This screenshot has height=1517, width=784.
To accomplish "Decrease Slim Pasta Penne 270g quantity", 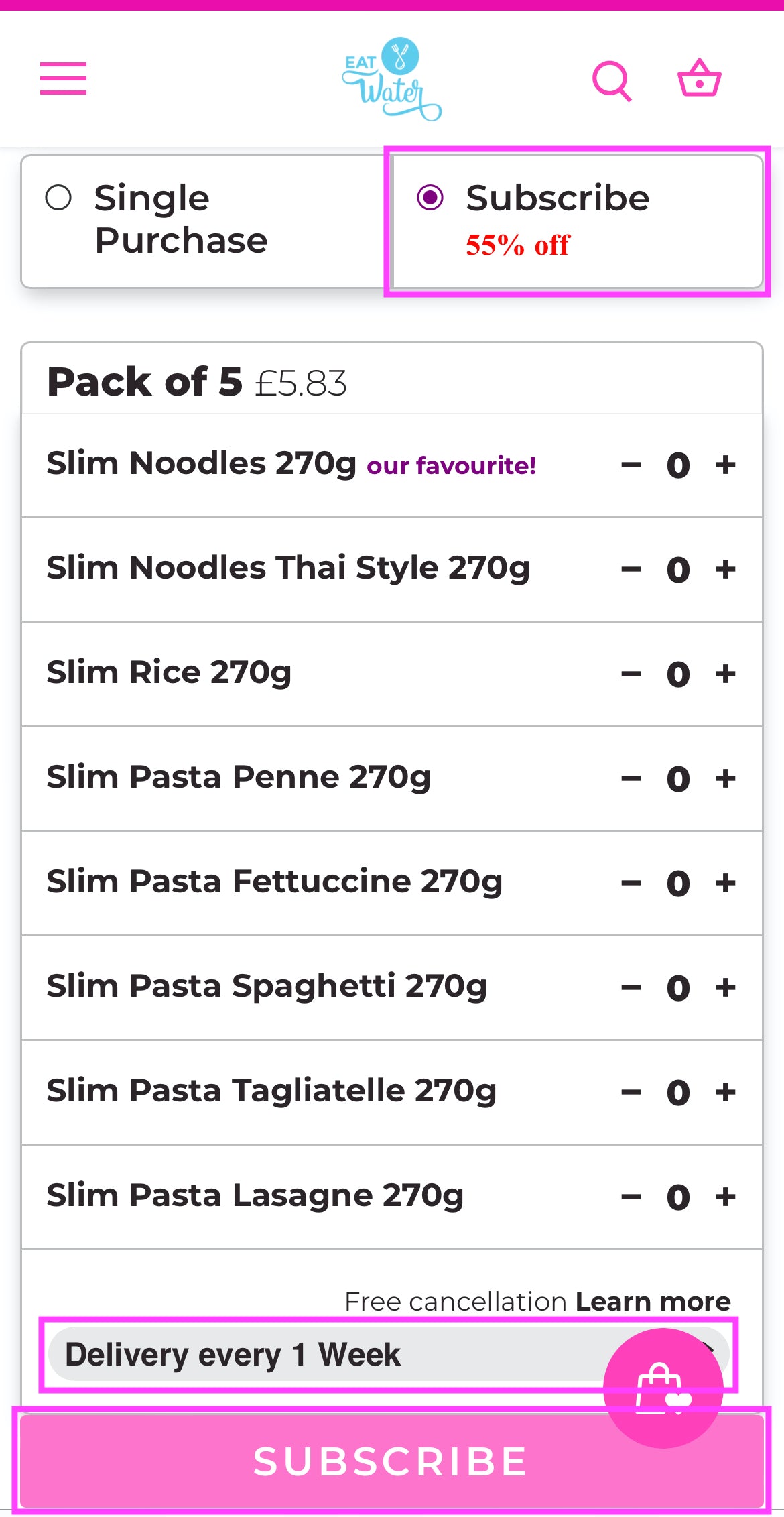I will [631, 778].
